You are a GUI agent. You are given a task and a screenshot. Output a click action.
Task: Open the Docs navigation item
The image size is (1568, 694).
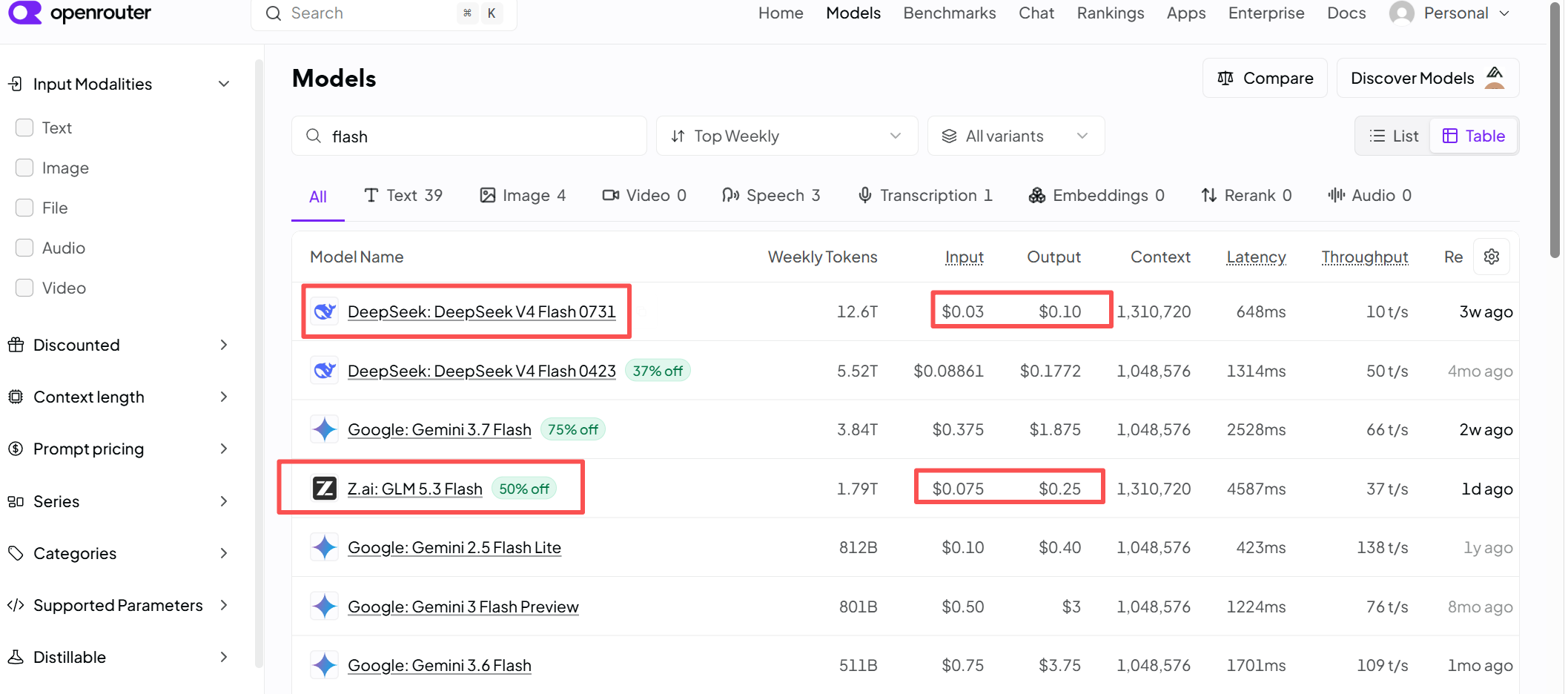tap(1346, 13)
